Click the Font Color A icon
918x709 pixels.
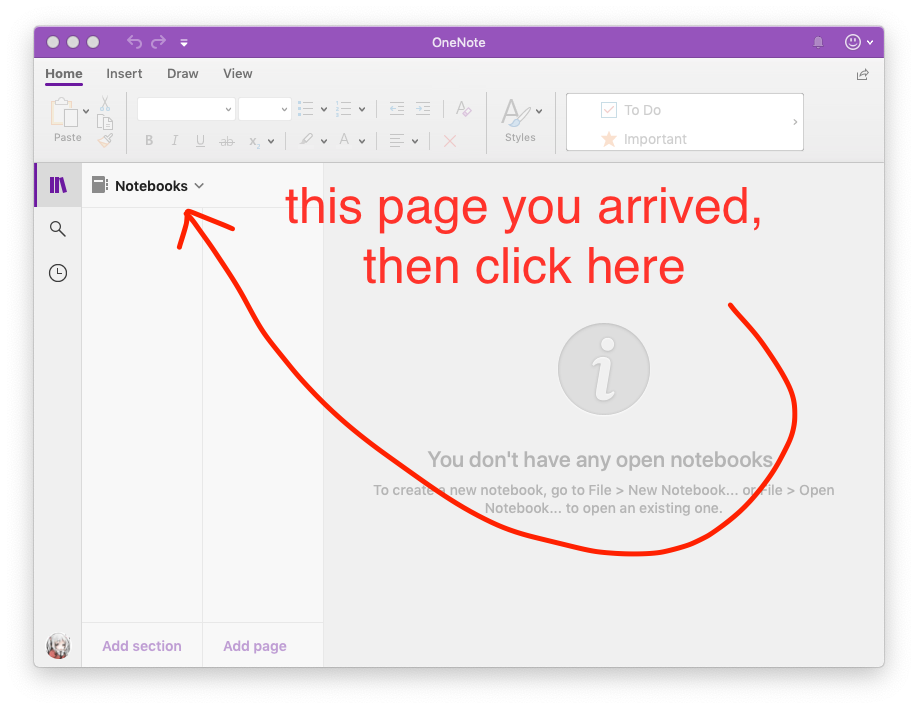[x=344, y=139]
